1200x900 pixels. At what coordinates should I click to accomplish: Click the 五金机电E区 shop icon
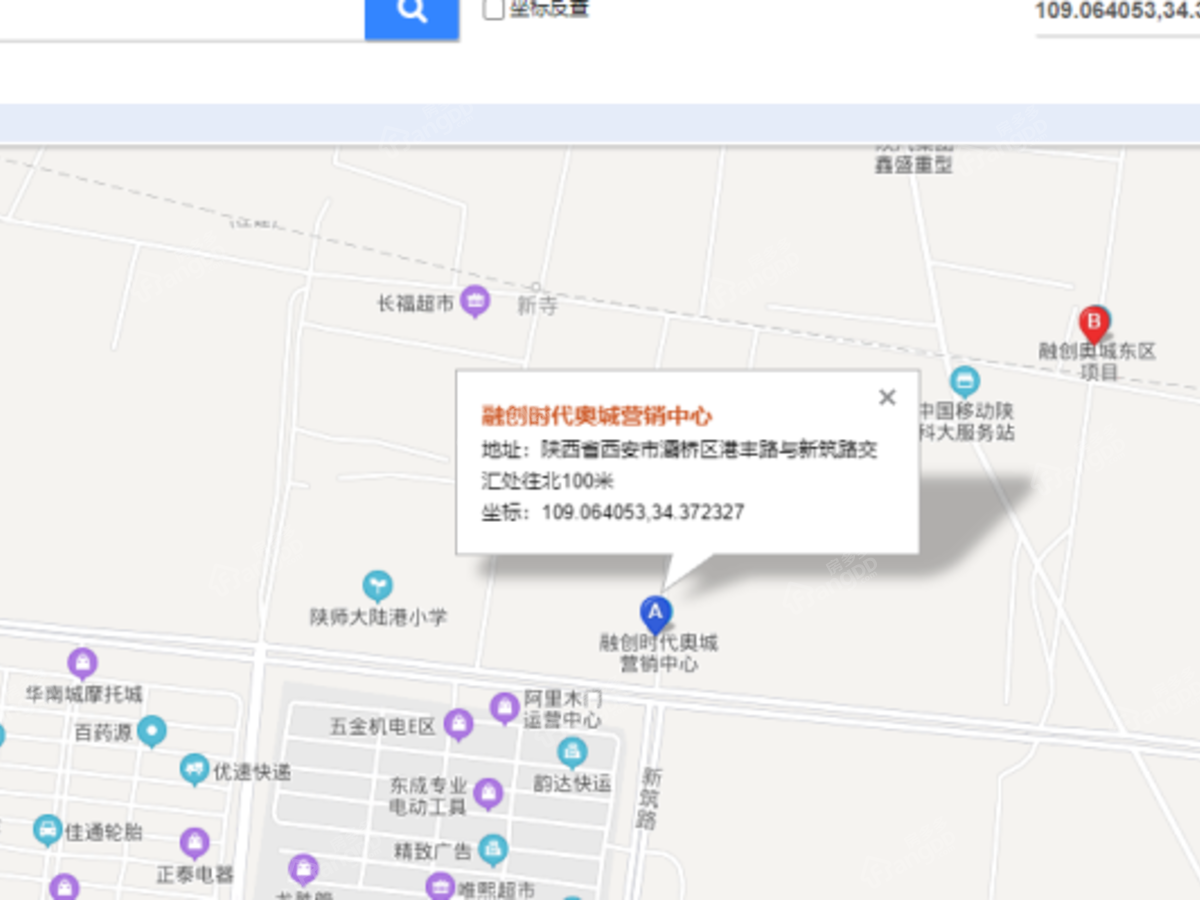[x=458, y=725]
